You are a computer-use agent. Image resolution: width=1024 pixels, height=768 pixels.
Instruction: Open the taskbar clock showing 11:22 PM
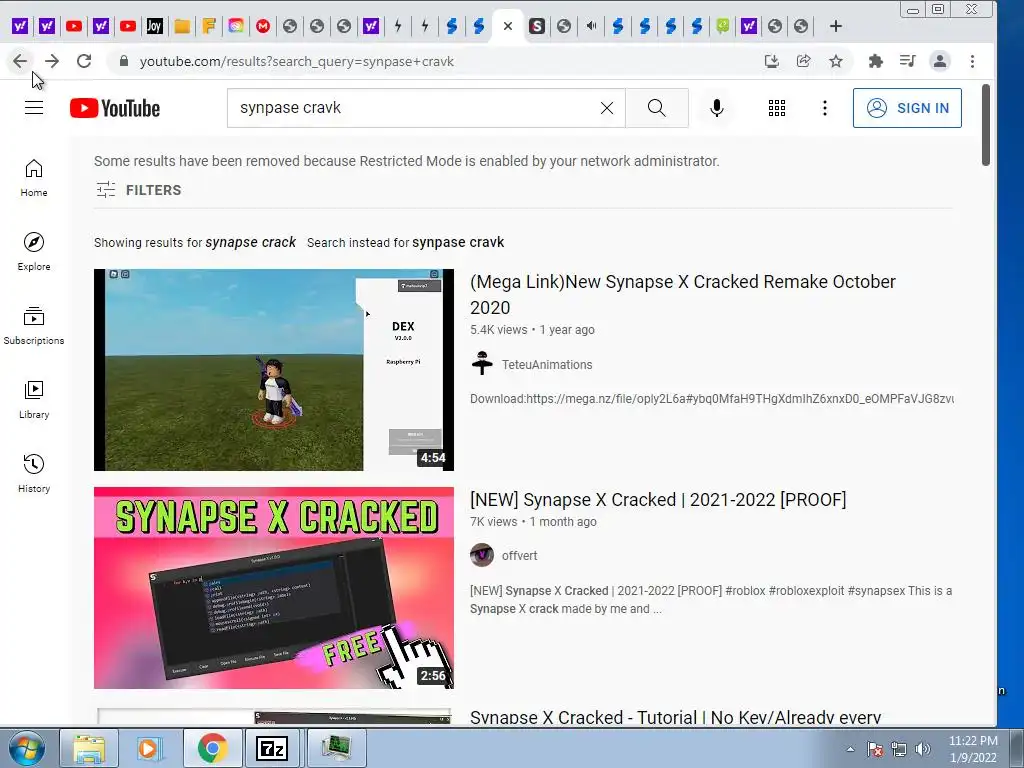(972, 749)
